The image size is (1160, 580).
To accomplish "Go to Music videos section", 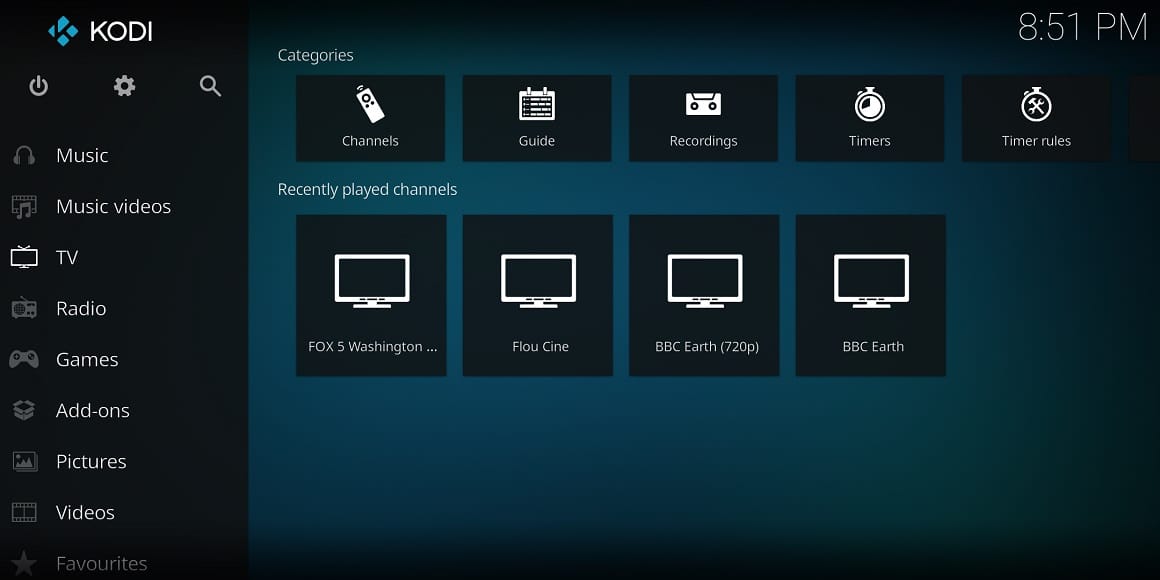I will click(x=113, y=206).
